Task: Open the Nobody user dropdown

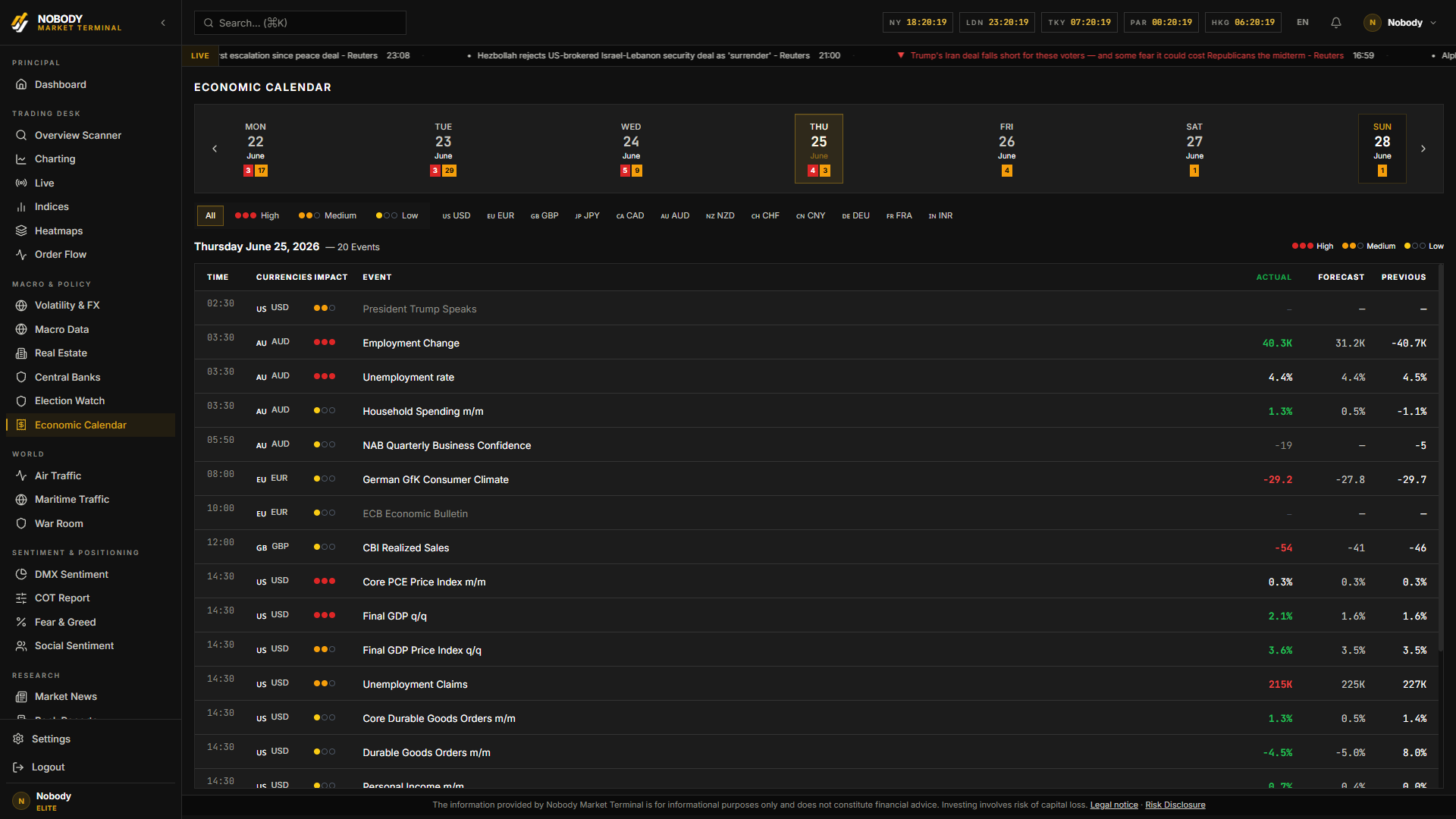Action: tap(1401, 23)
